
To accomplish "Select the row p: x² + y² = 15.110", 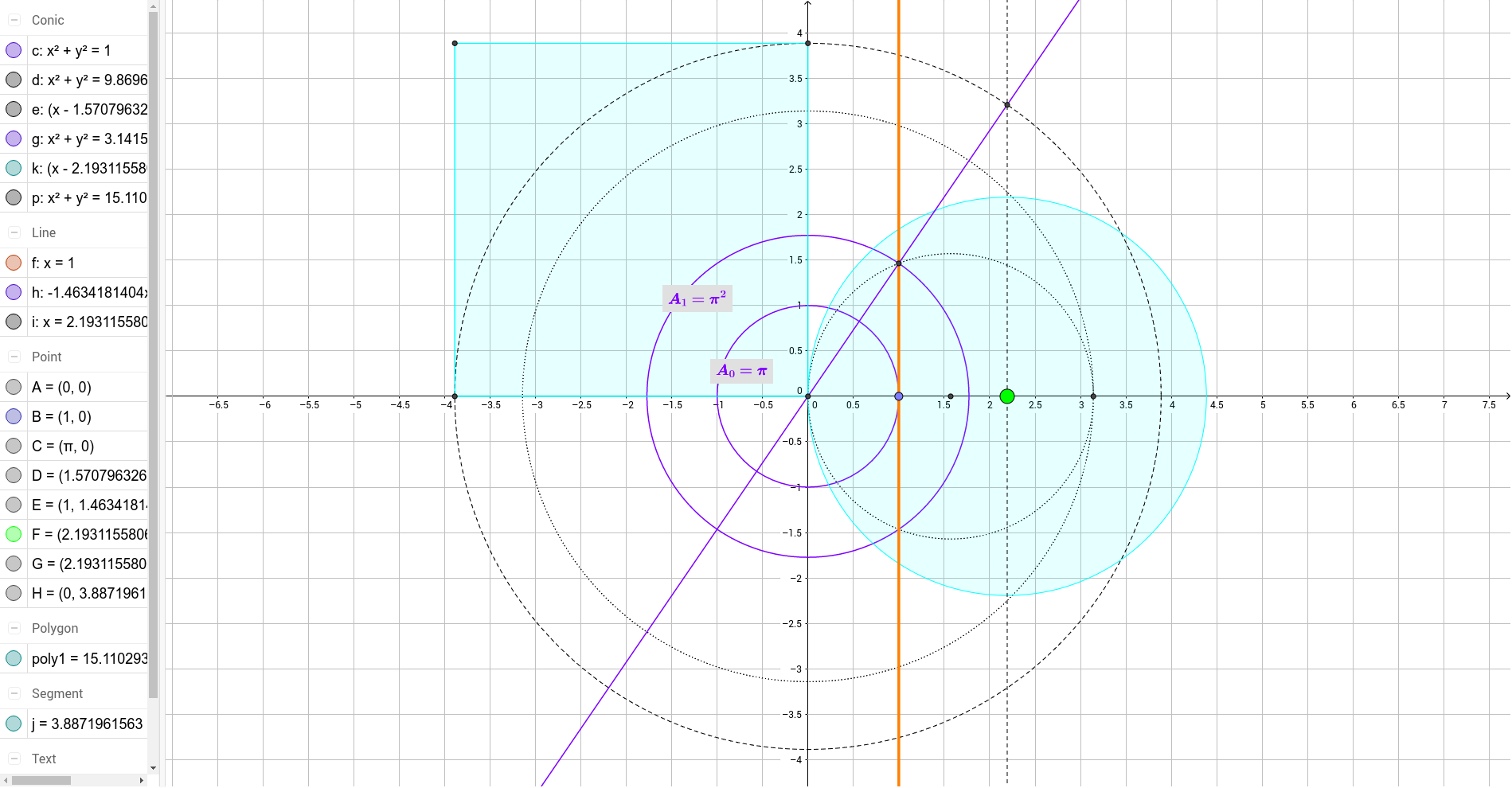I will pos(74,197).
